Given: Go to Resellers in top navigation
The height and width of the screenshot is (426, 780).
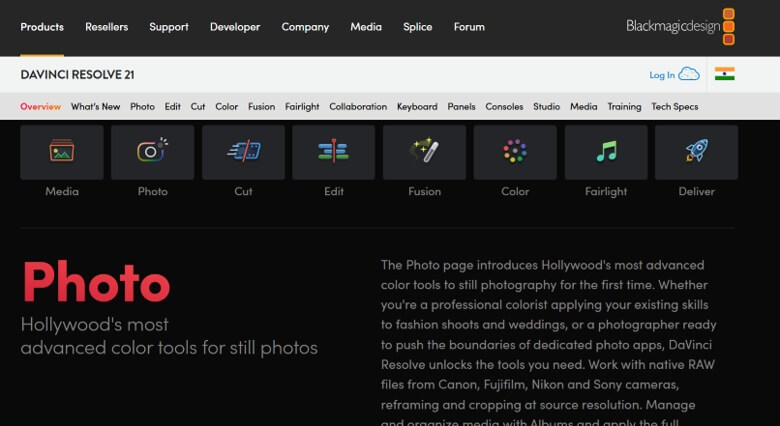Looking at the screenshot, I should [x=106, y=27].
